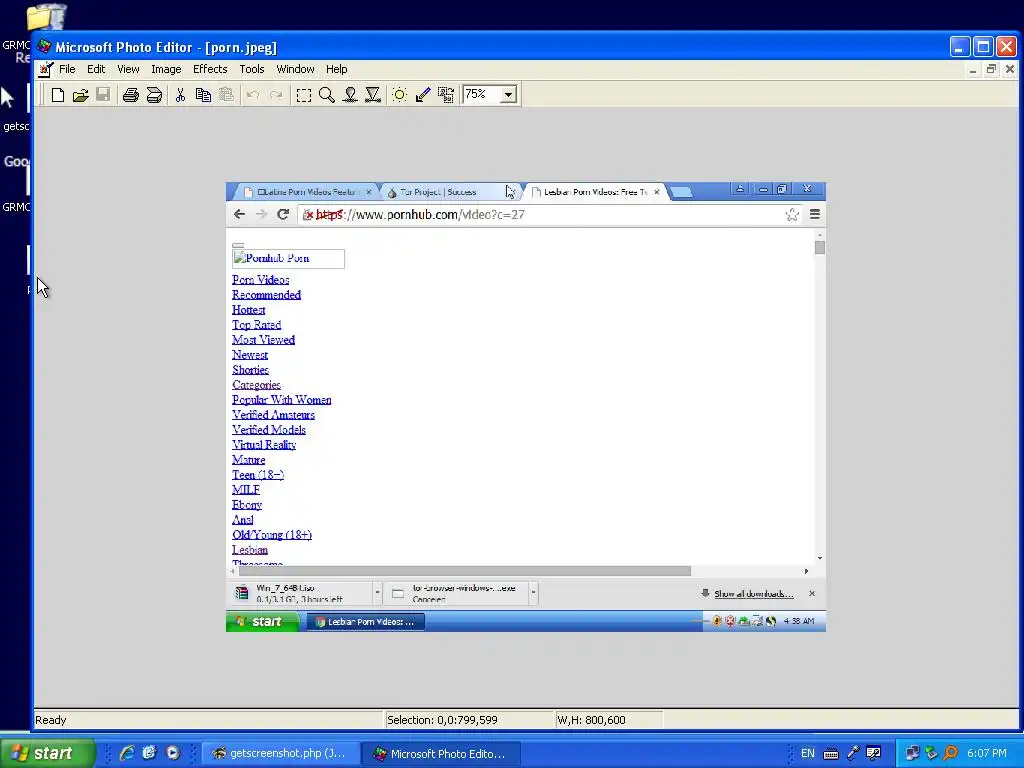
Task: Open the Tools menu
Action: click(x=251, y=69)
